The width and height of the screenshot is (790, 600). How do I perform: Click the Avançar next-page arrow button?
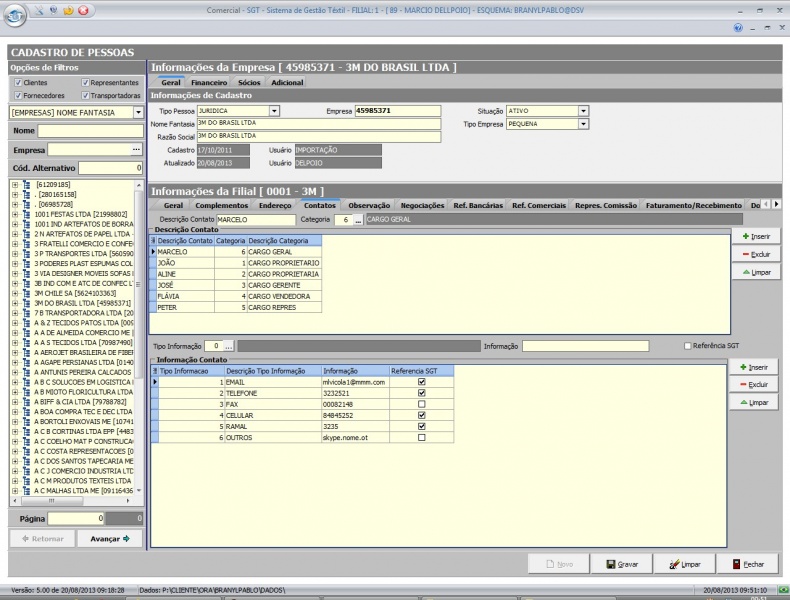tap(110, 538)
